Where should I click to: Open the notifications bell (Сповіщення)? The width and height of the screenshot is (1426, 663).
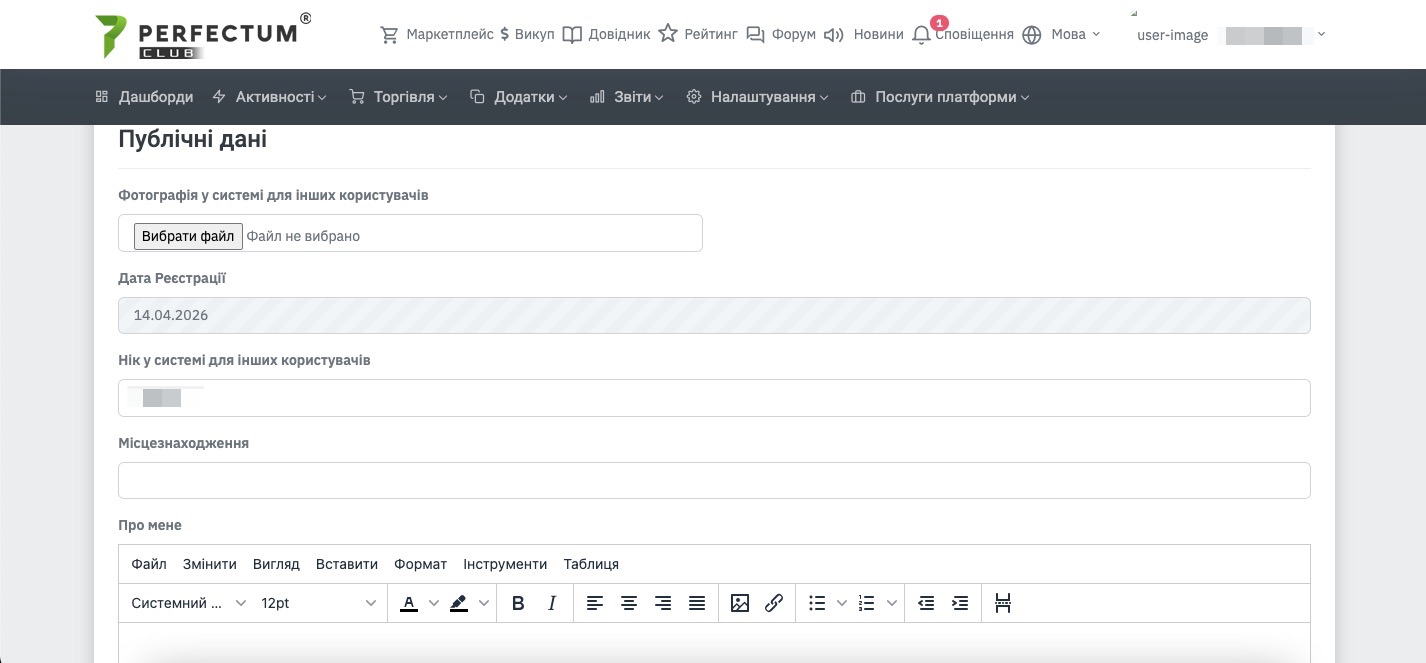click(921, 35)
